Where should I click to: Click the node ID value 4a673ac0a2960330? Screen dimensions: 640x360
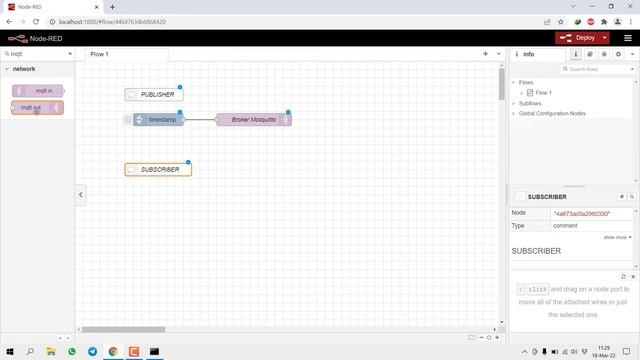point(581,213)
